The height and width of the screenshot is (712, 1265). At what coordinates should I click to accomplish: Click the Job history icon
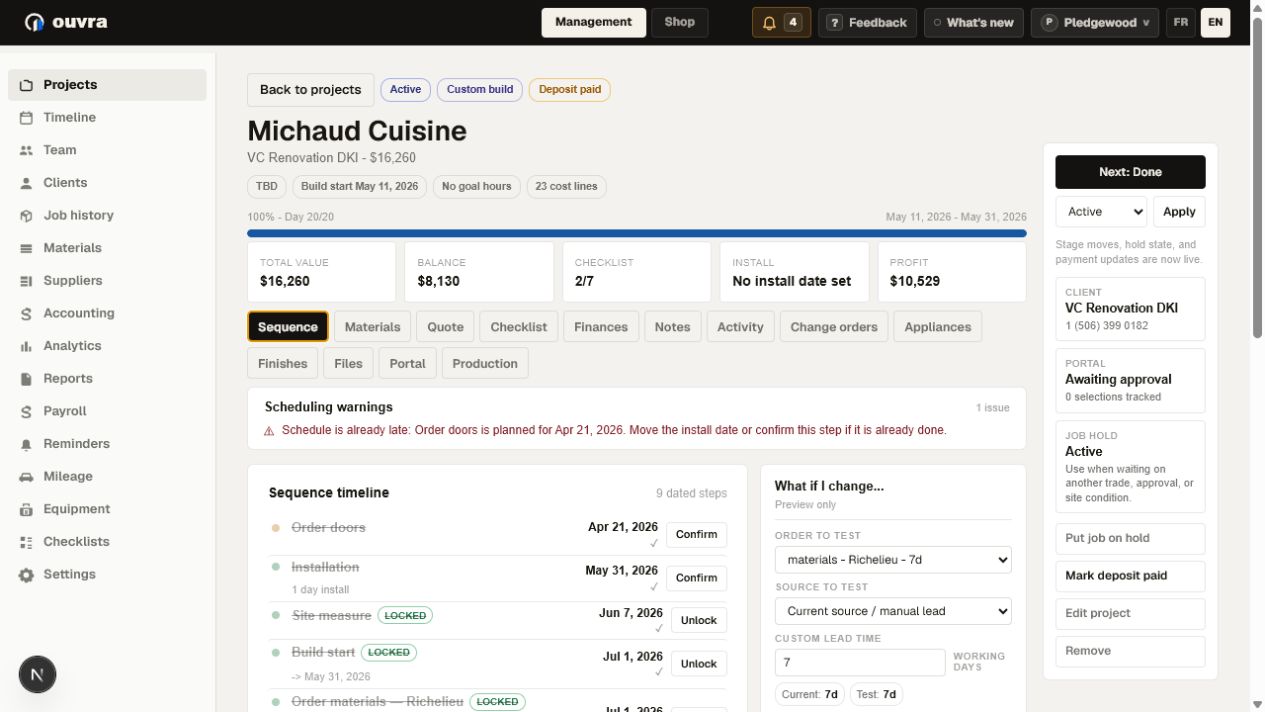tap(26, 216)
